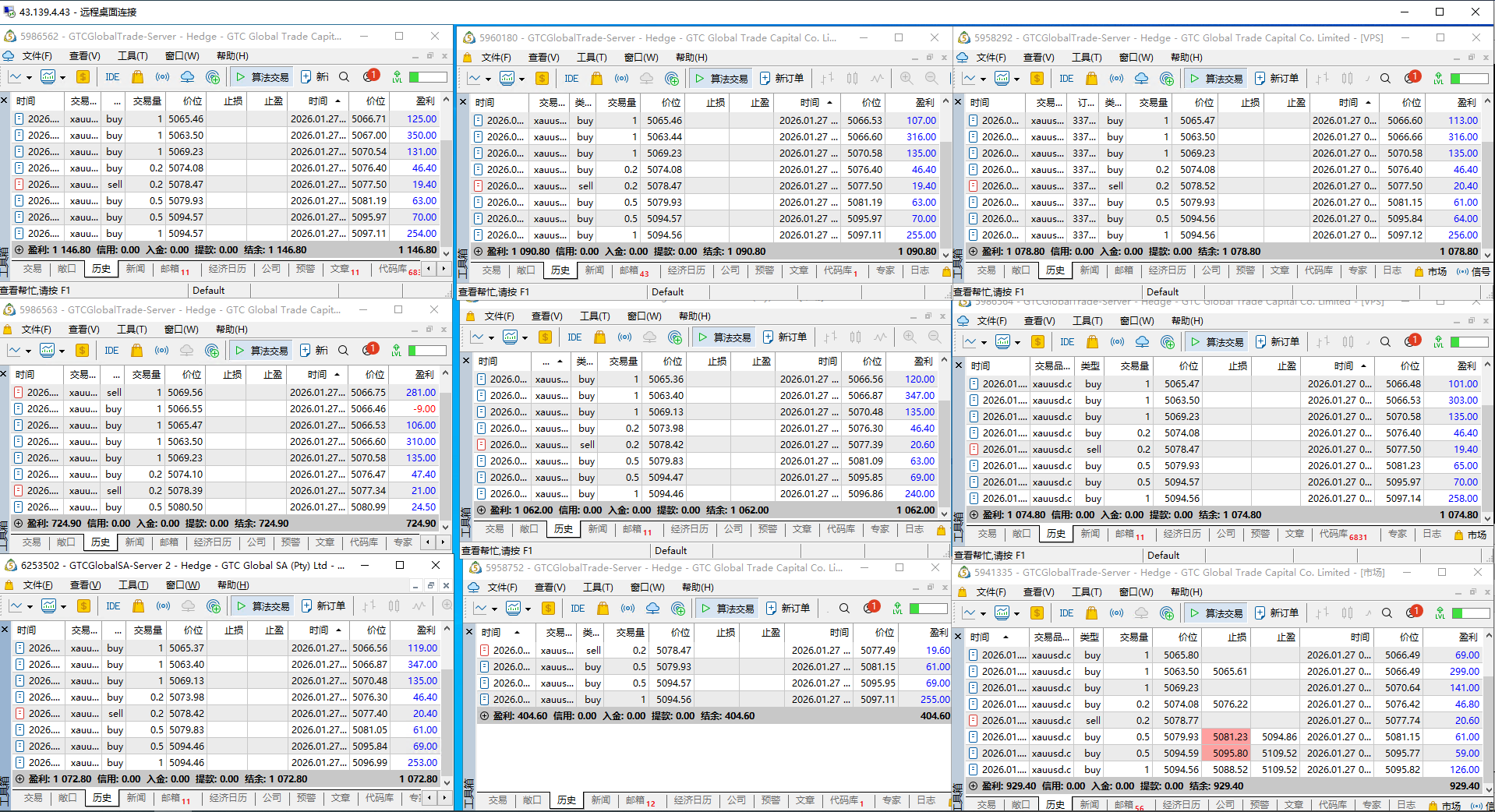Image resolution: width=1495 pixels, height=812 pixels.
Task: Click the VPS cloud icon in 5941335 toolbar
Action: (x=1141, y=613)
